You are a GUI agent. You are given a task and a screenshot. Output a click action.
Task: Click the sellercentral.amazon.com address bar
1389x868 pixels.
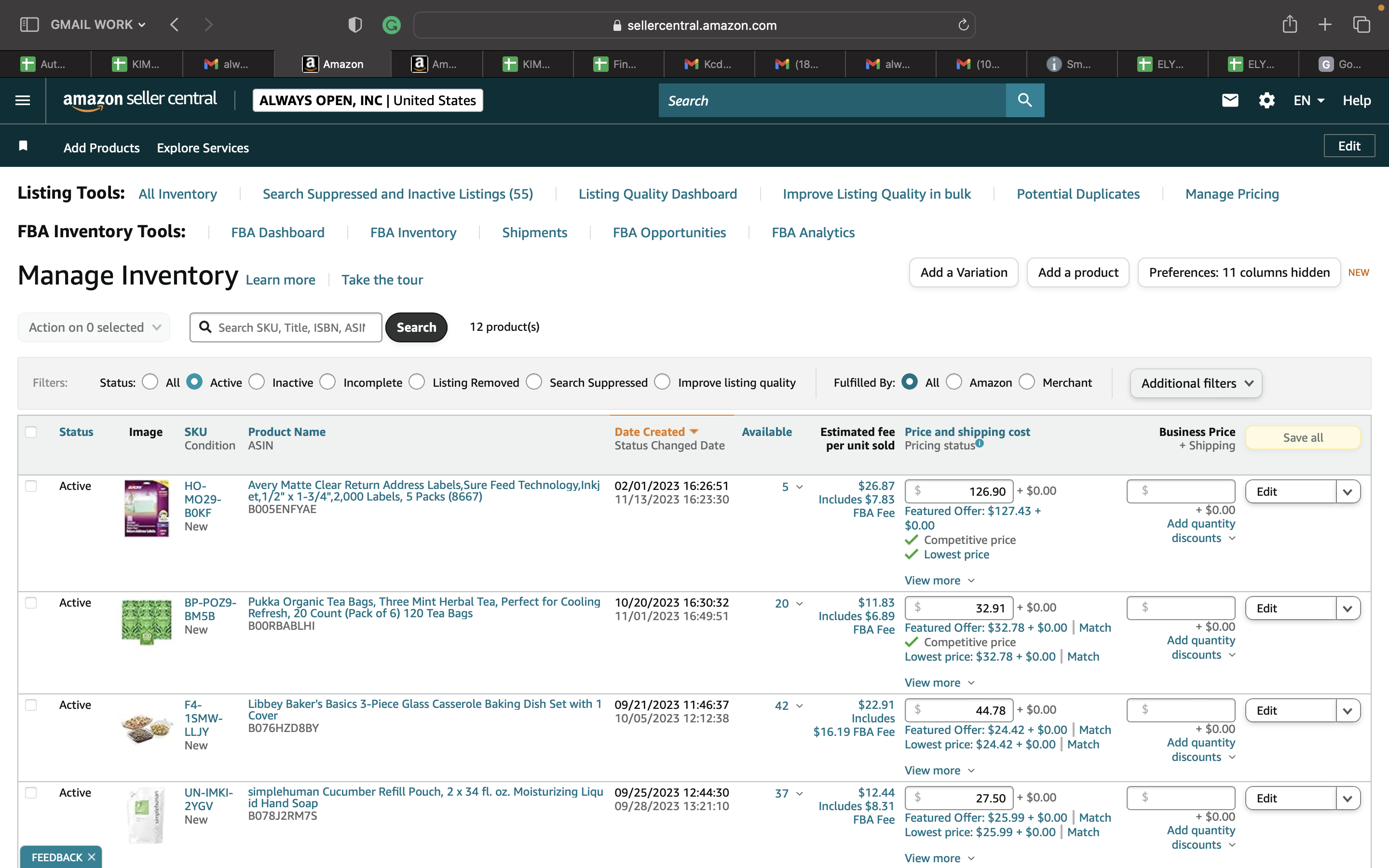[x=694, y=25]
